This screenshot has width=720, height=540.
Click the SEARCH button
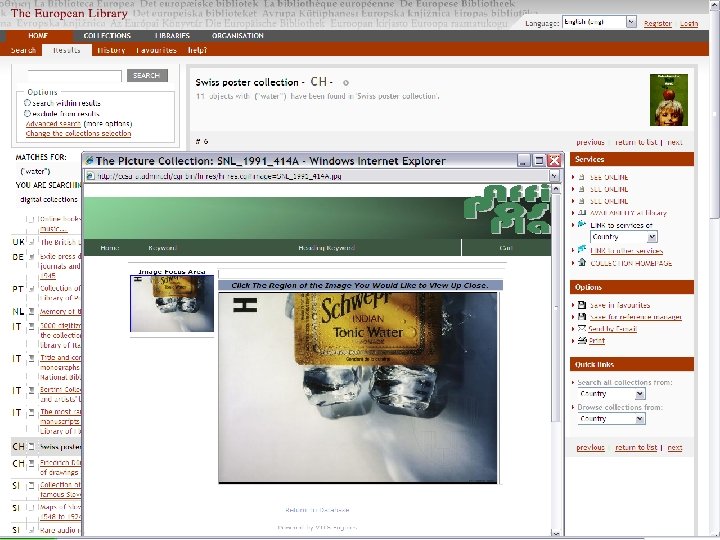147,75
